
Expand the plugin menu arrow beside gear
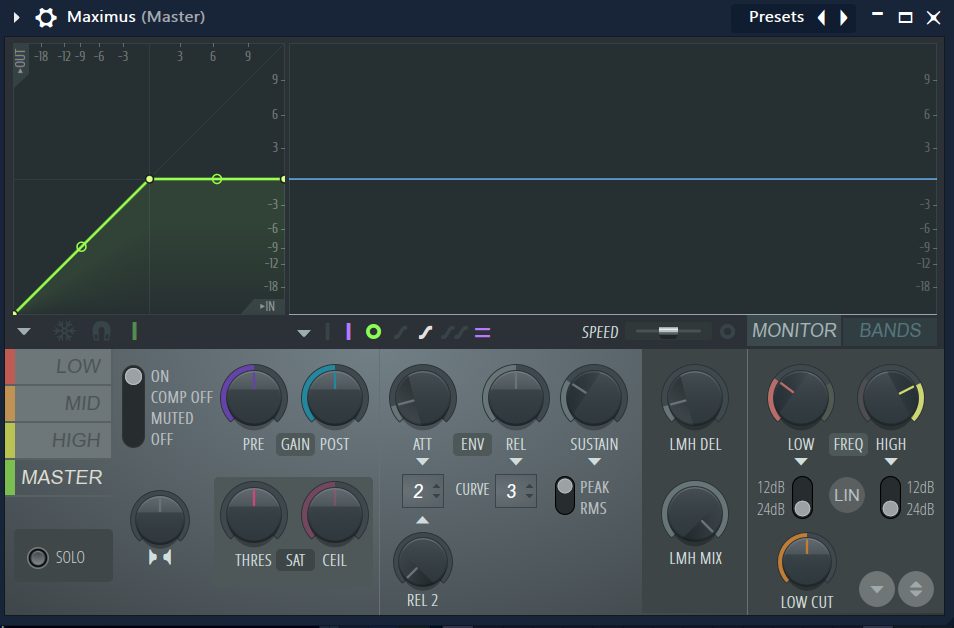pyautogui.click(x=16, y=17)
